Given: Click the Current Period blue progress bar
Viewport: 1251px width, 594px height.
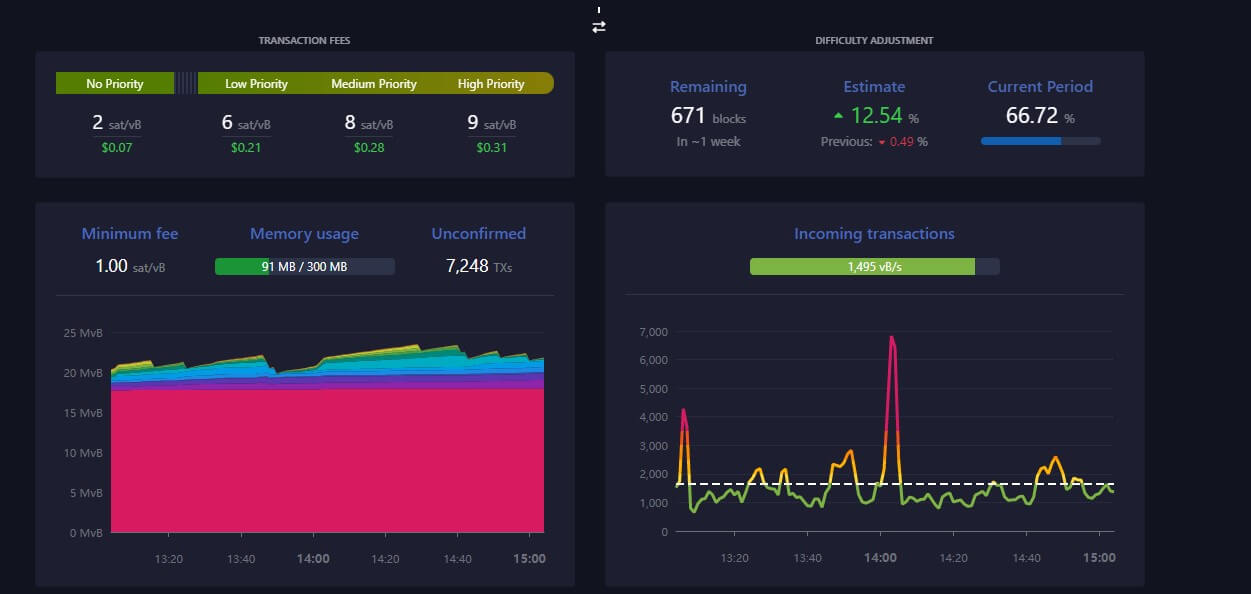Looking at the screenshot, I should (1040, 142).
